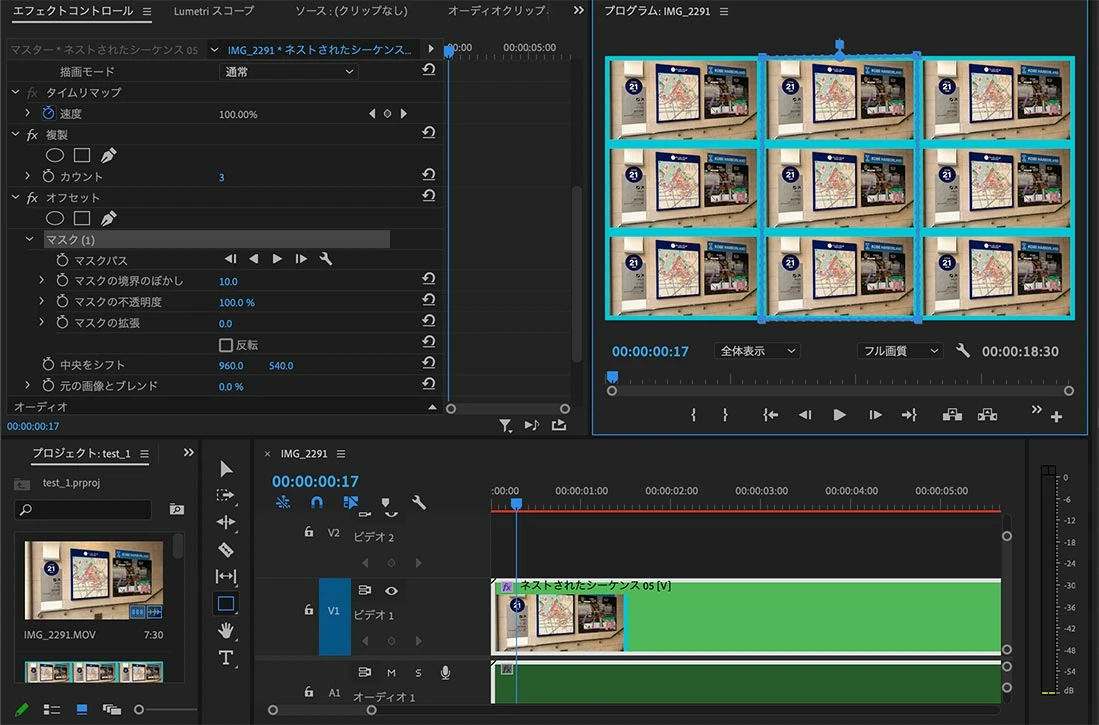
Task: Track mask forward one frame
Action: coord(301,259)
